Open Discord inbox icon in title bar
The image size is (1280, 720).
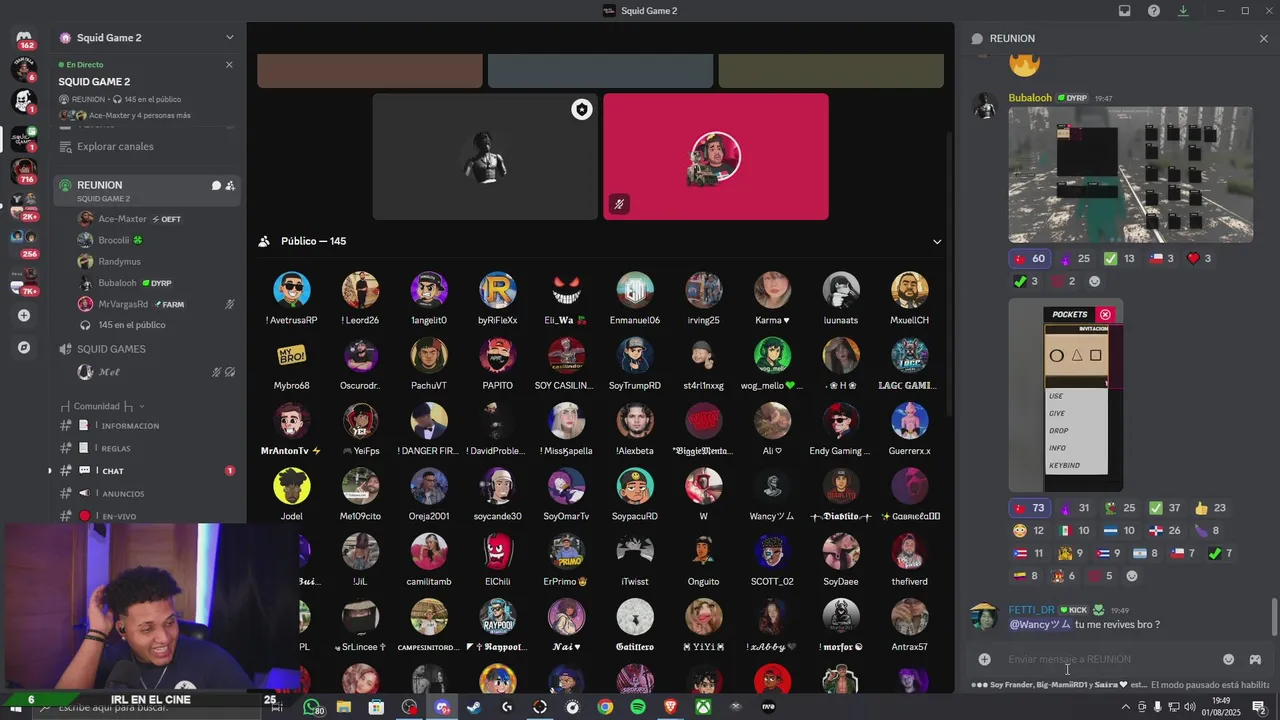1125,11
